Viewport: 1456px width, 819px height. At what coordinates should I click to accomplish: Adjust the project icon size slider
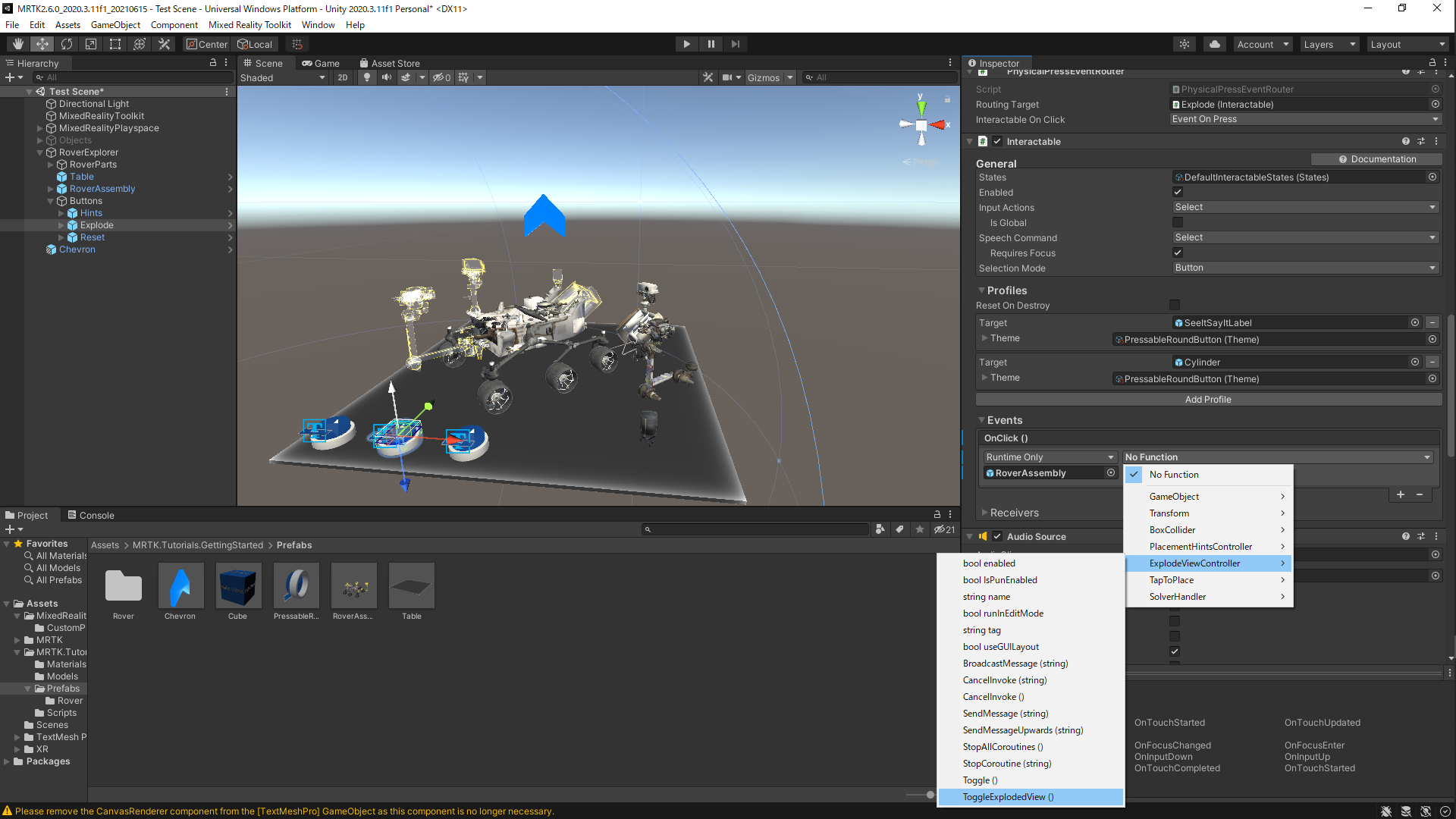click(930, 795)
